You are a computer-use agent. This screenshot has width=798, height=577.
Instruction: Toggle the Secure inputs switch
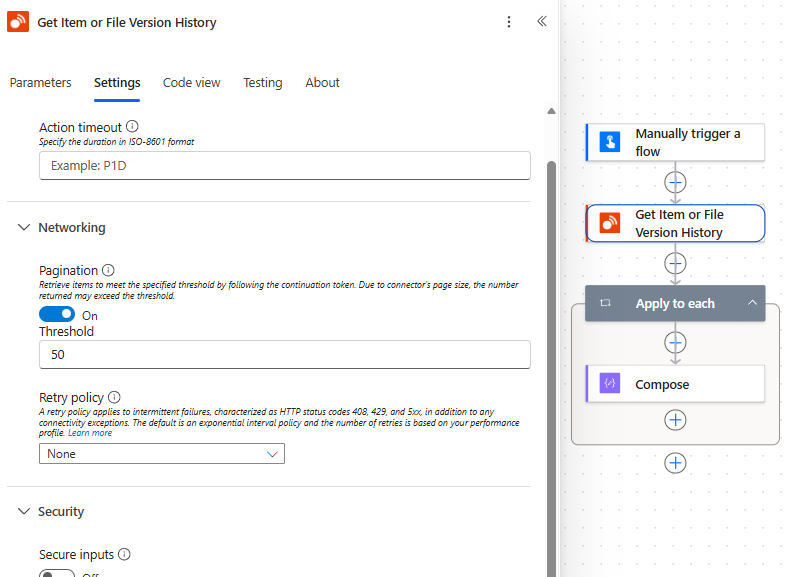pos(57,573)
